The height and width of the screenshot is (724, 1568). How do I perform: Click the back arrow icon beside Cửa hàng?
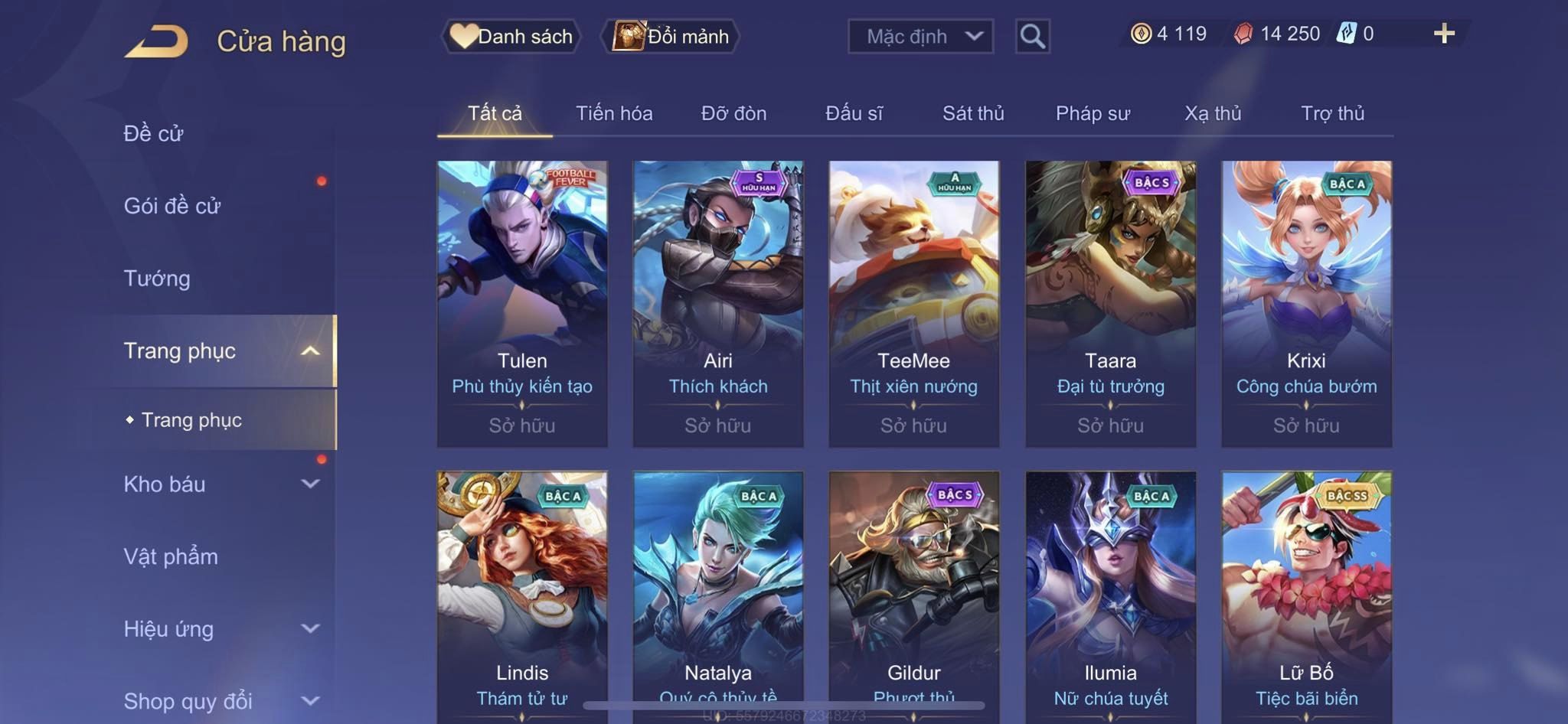point(156,41)
